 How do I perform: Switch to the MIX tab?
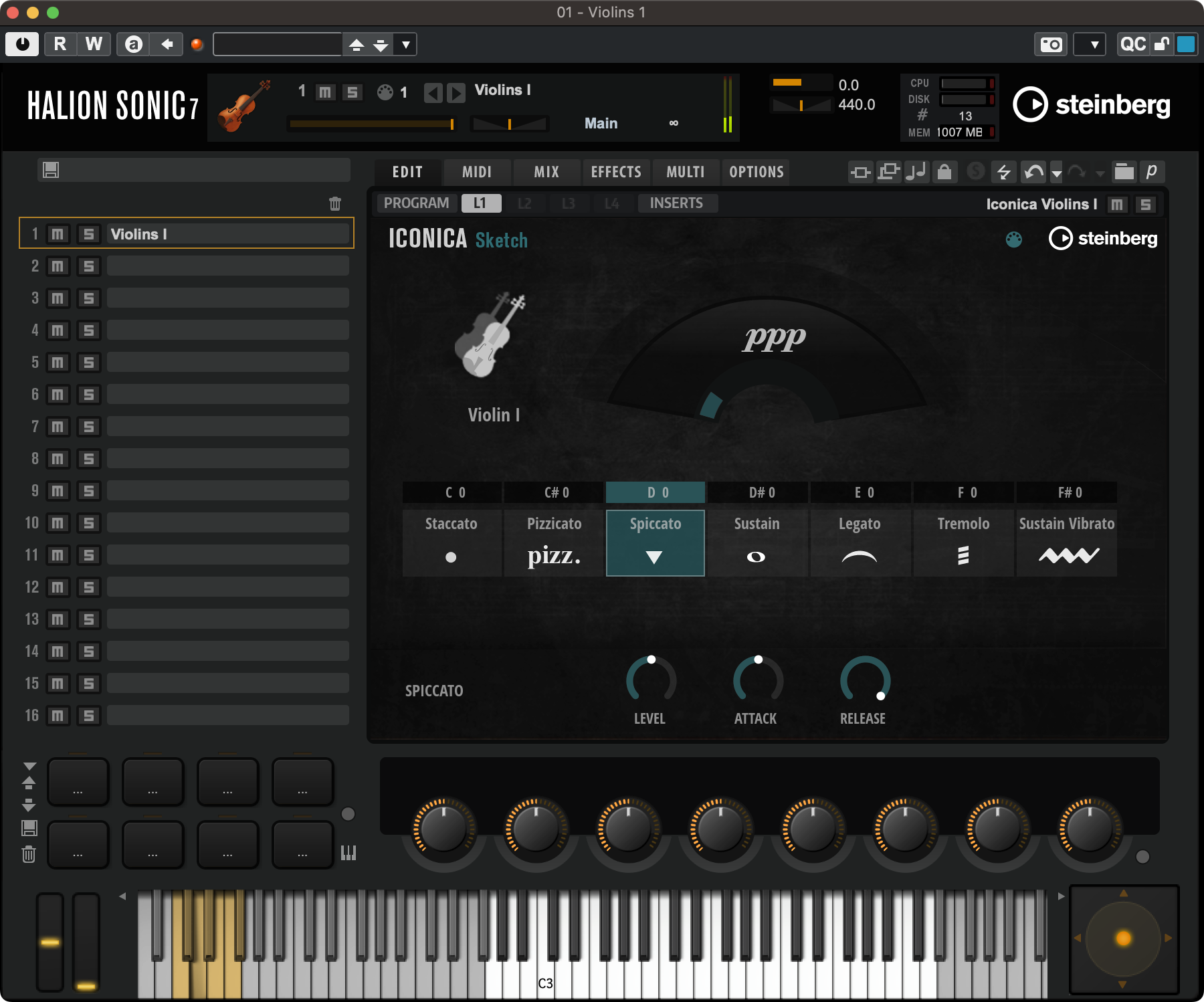click(x=546, y=172)
